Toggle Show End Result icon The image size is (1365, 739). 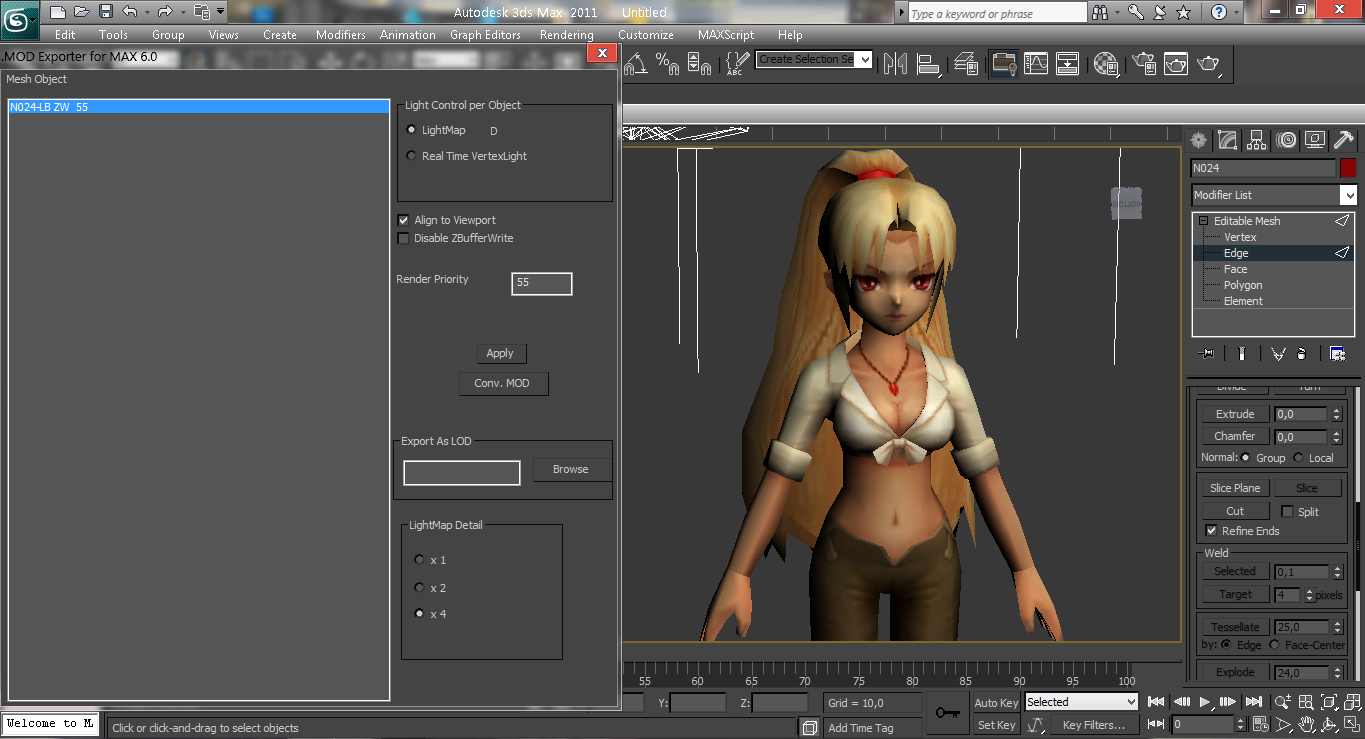pos(1241,353)
